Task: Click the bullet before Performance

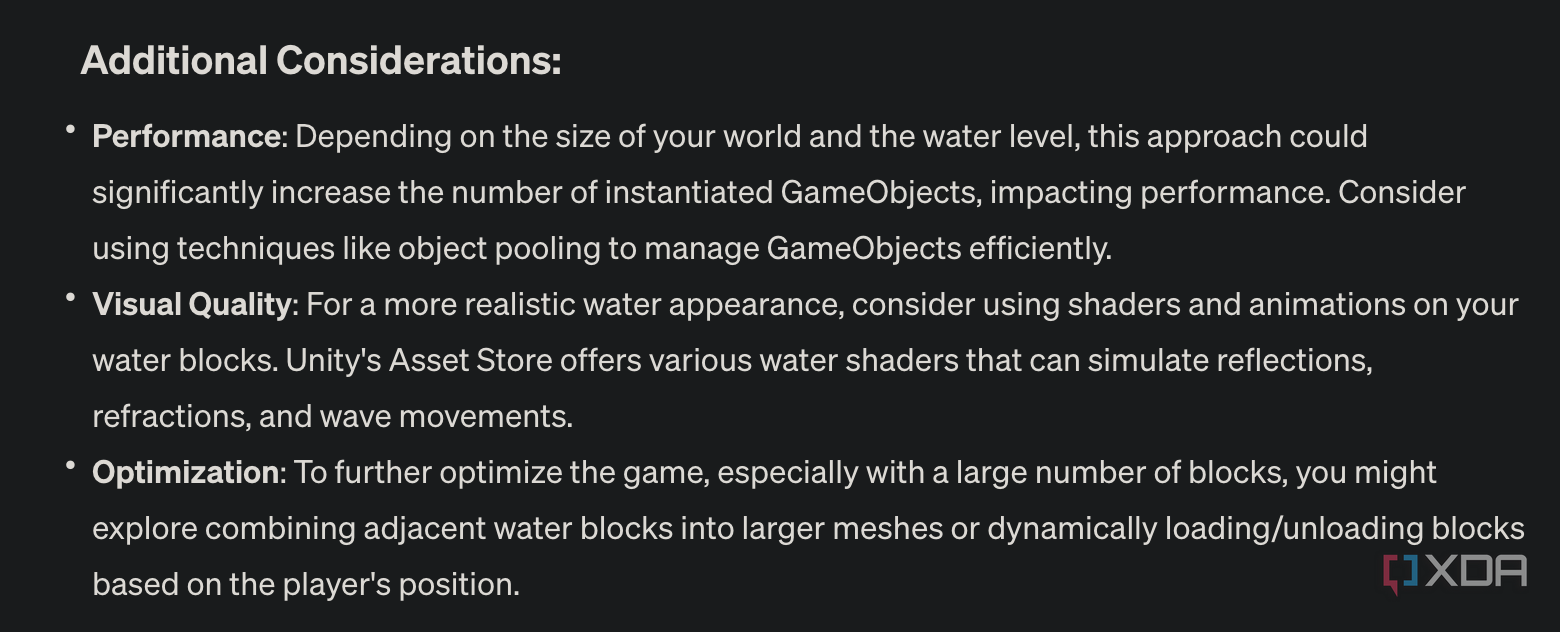Action: [x=70, y=130]
